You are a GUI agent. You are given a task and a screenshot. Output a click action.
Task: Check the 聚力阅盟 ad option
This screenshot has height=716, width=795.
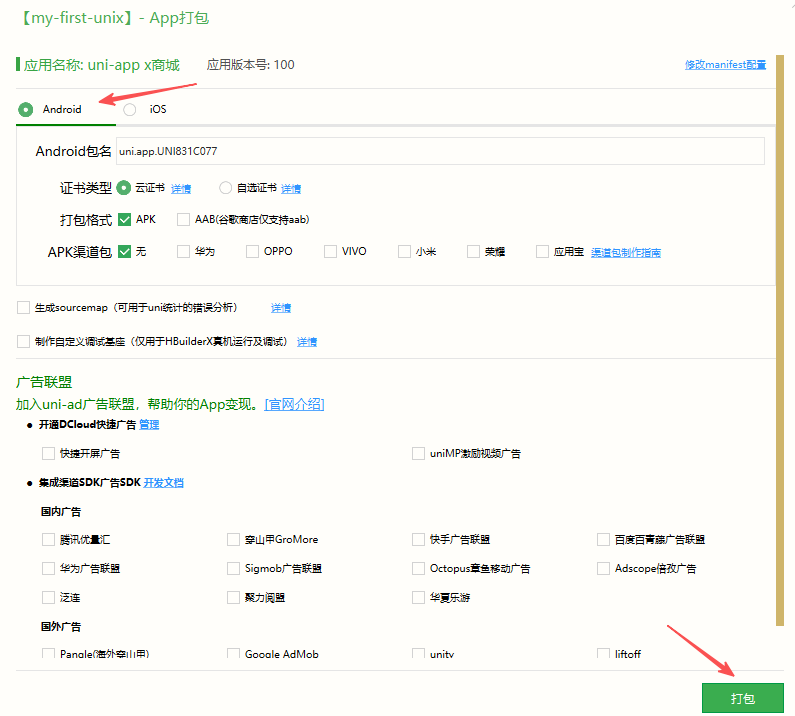[233, 597]
